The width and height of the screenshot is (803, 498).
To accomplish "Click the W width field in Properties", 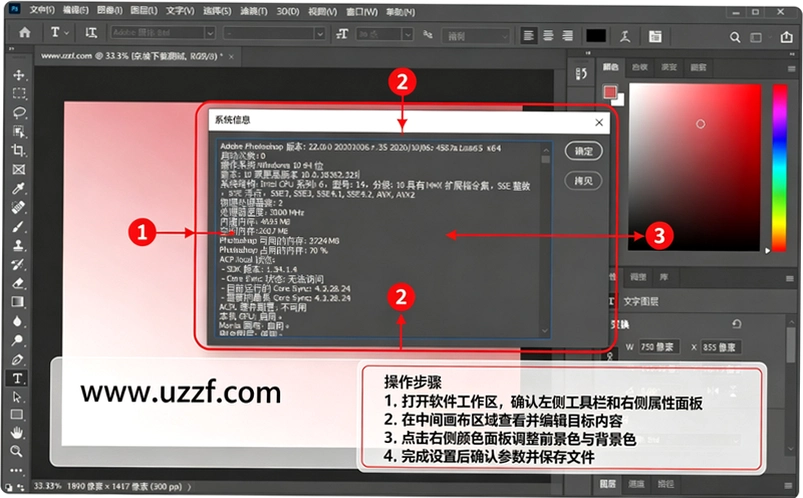I will pyautogui.click(x=658, y=347).
